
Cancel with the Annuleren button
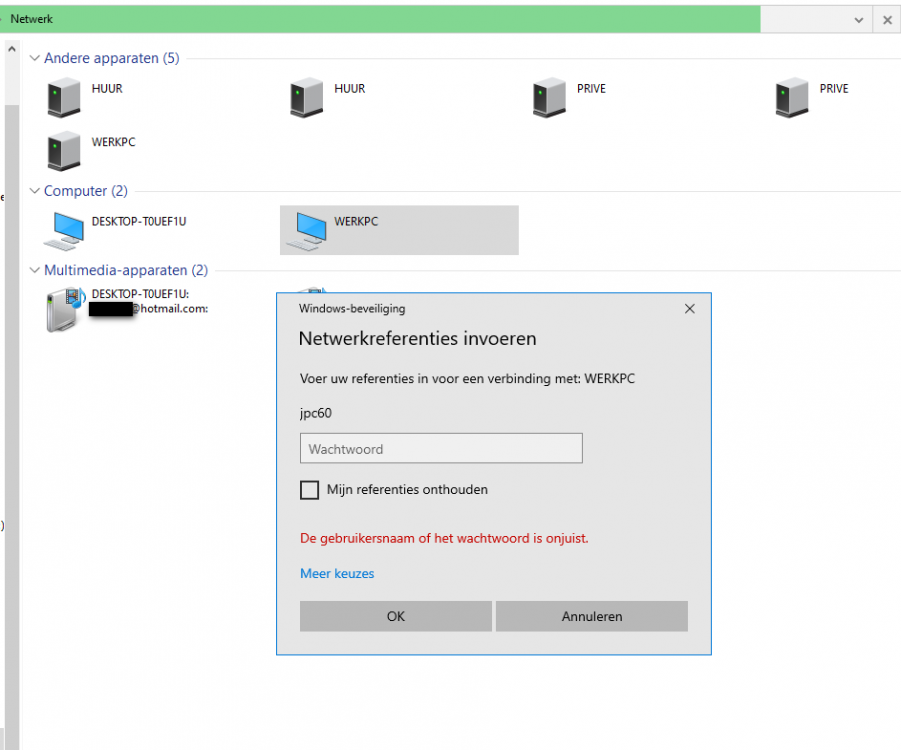(591, 616)
